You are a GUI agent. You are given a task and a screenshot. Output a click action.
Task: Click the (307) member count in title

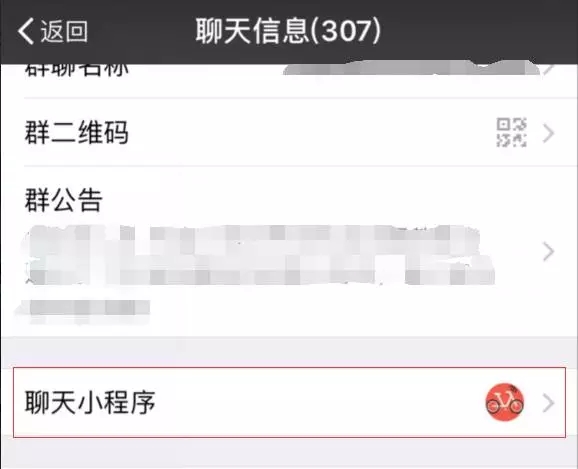pyautogui.click(x=345, y=31)
